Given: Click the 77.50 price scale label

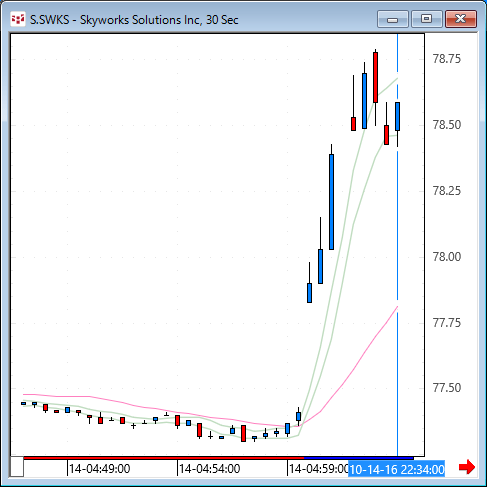Looking at the screenshot, I should tap(446, 388).
